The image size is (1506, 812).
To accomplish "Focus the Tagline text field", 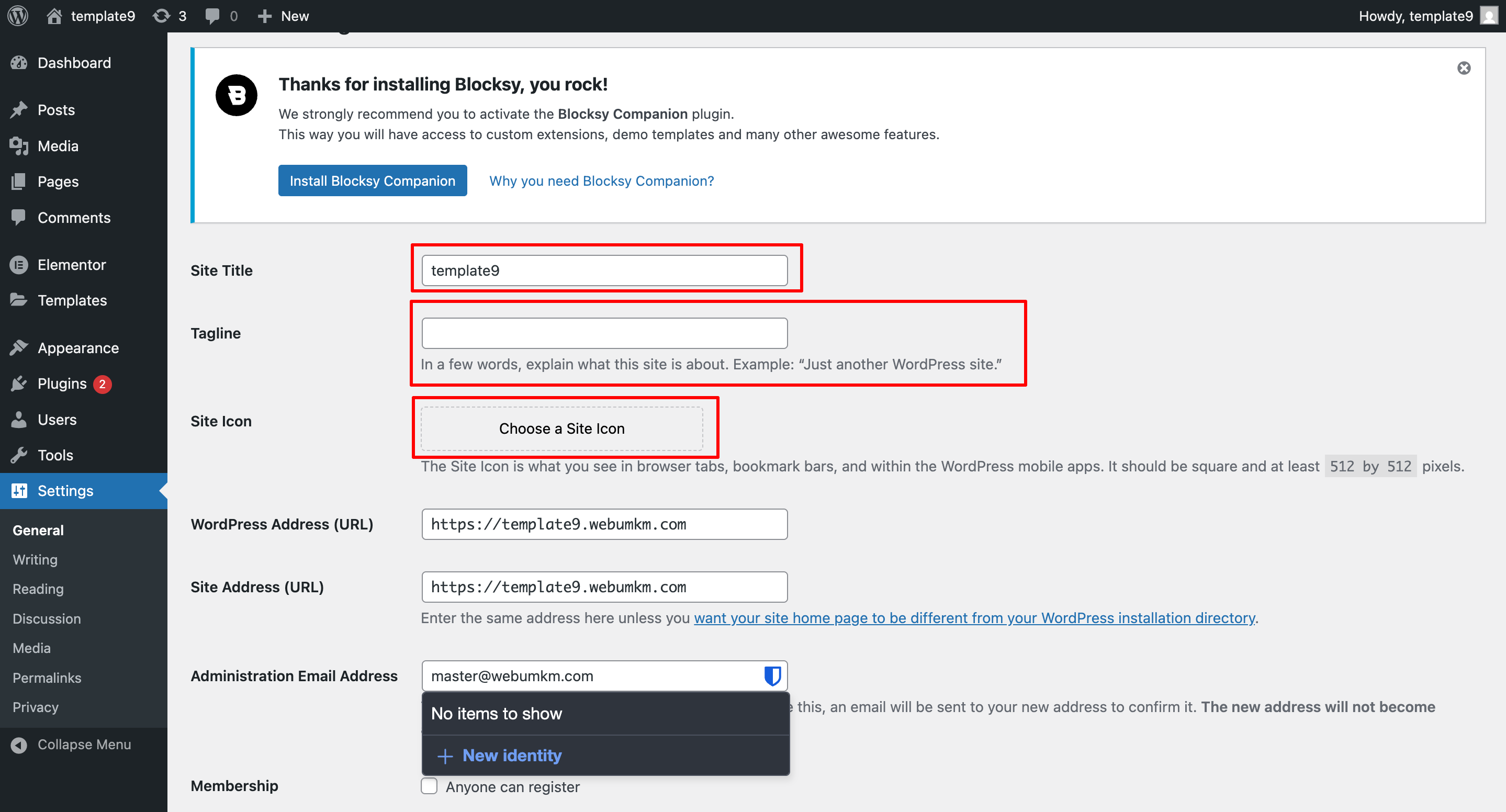I will click(604, 333).
